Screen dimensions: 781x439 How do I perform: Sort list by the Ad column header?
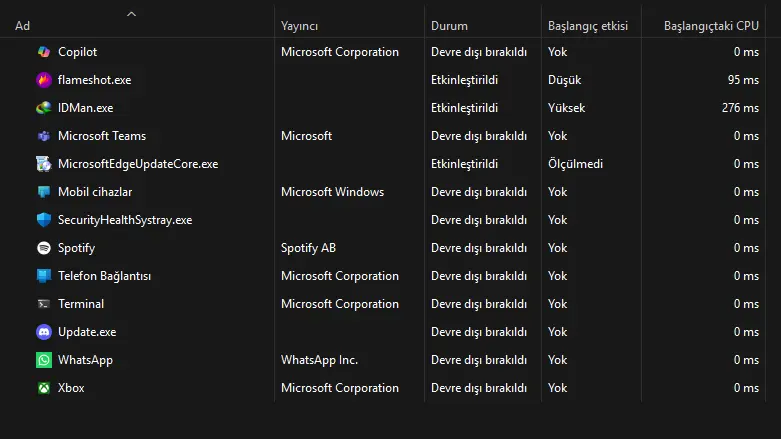(22, 26)
